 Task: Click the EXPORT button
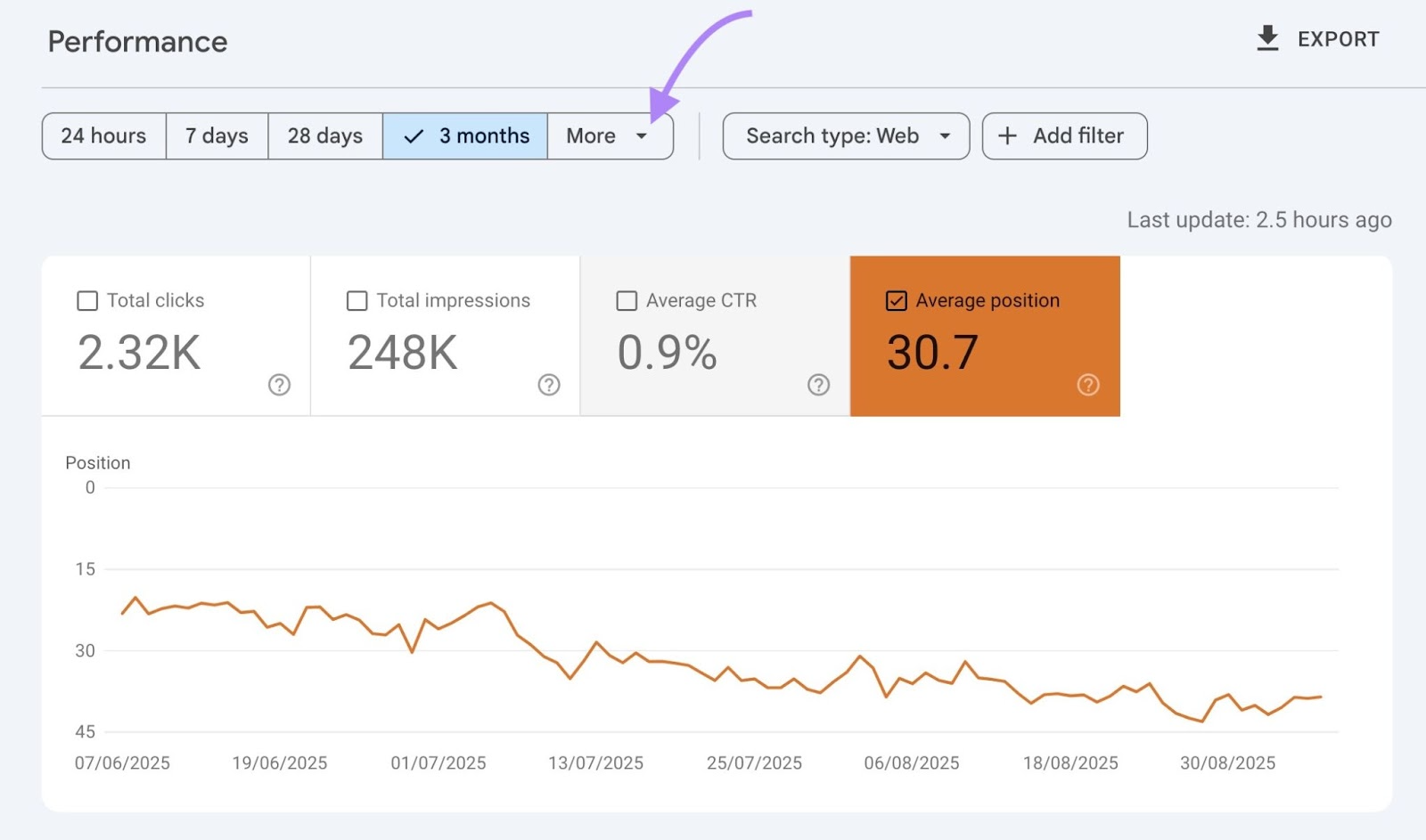pyautogui.click(x=1317, y=38)
